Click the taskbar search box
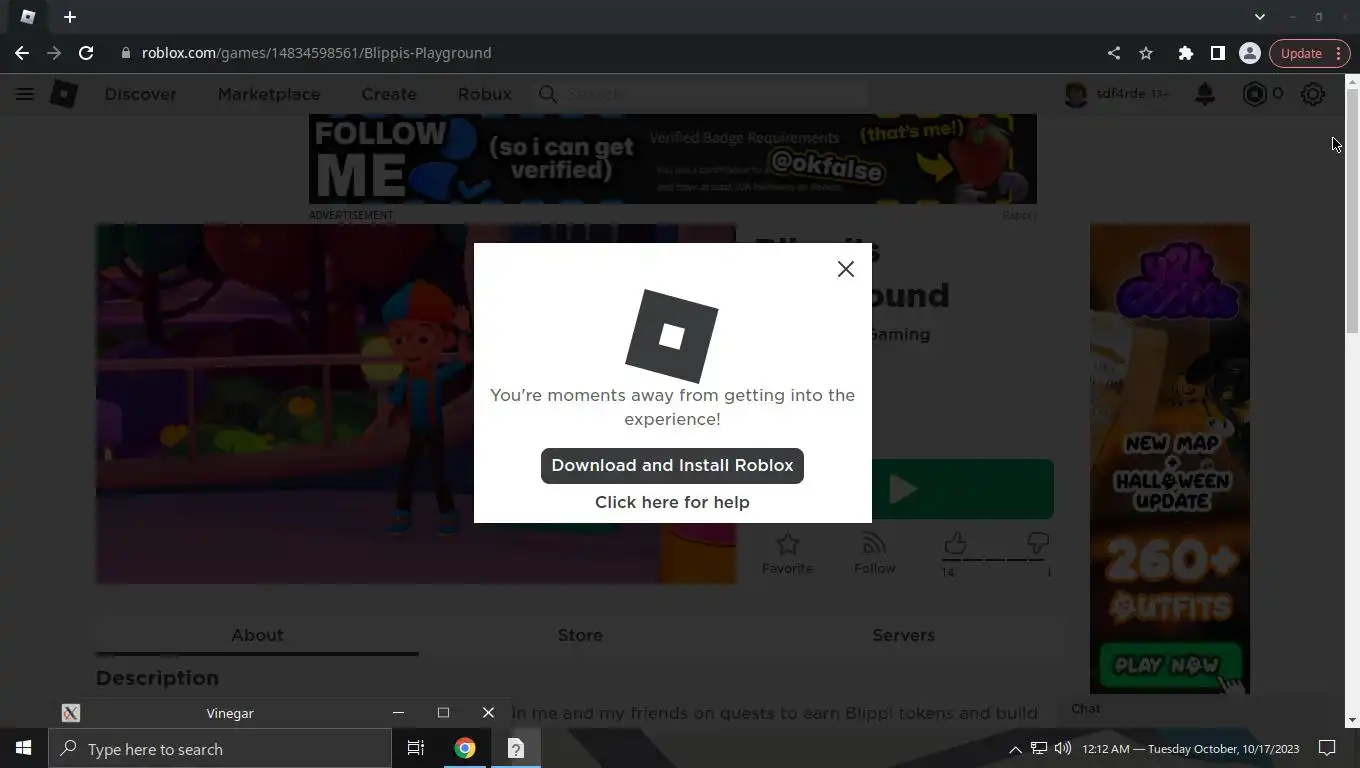The width and height of the screenshot is (1360, 768). coord(220,749)
